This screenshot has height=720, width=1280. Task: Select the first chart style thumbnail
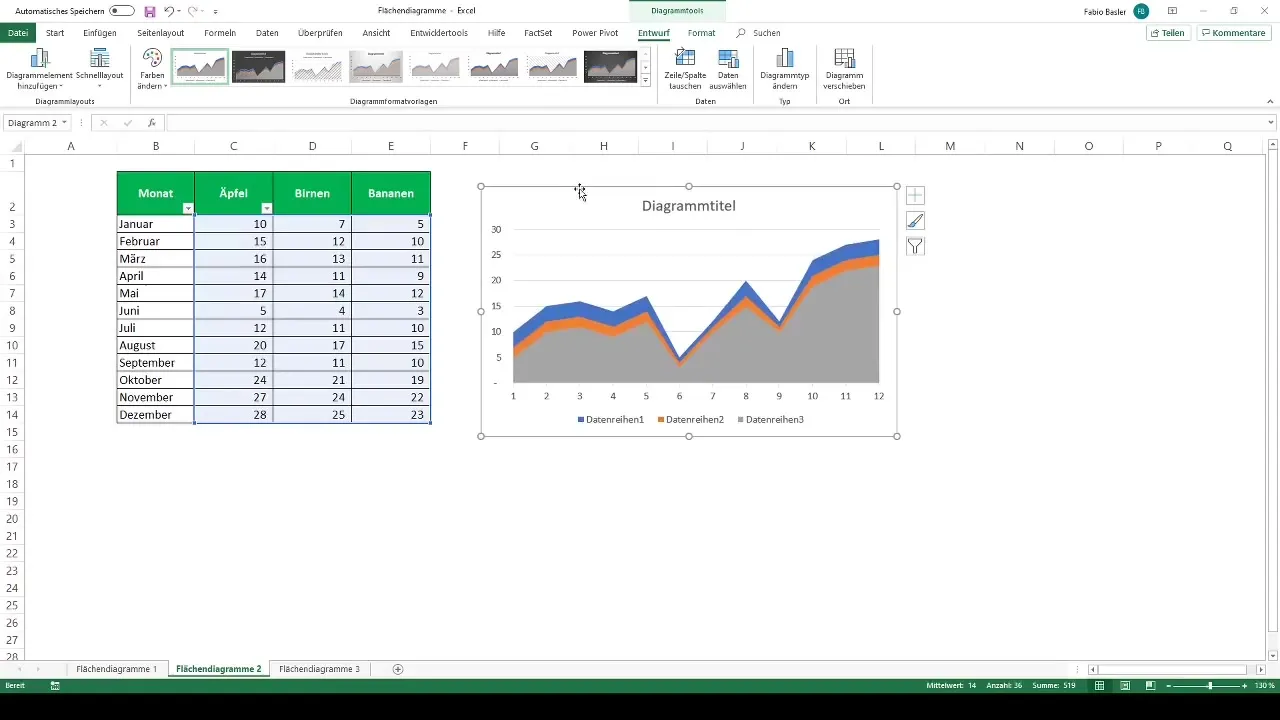[x=200, y=66]
